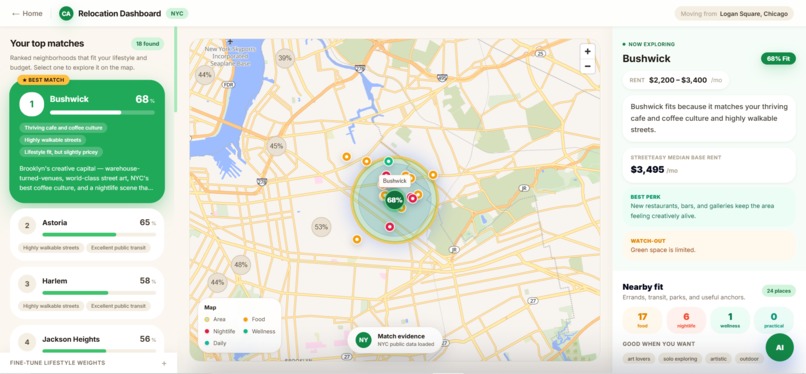
Task: Click Astoria's 65% progress bar
Action: (99, 234)
